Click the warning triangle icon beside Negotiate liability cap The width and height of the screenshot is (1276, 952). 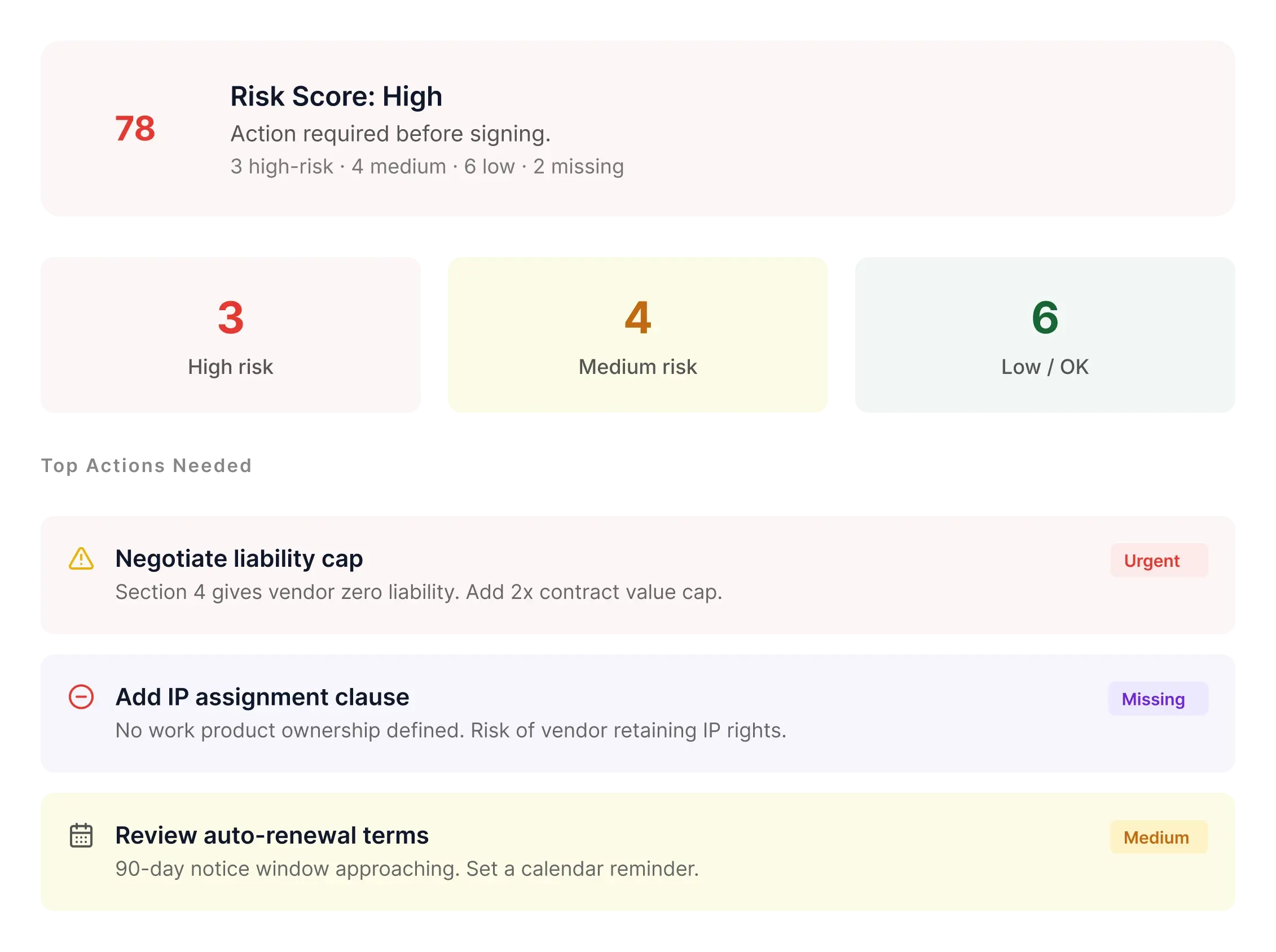point(81,557)
